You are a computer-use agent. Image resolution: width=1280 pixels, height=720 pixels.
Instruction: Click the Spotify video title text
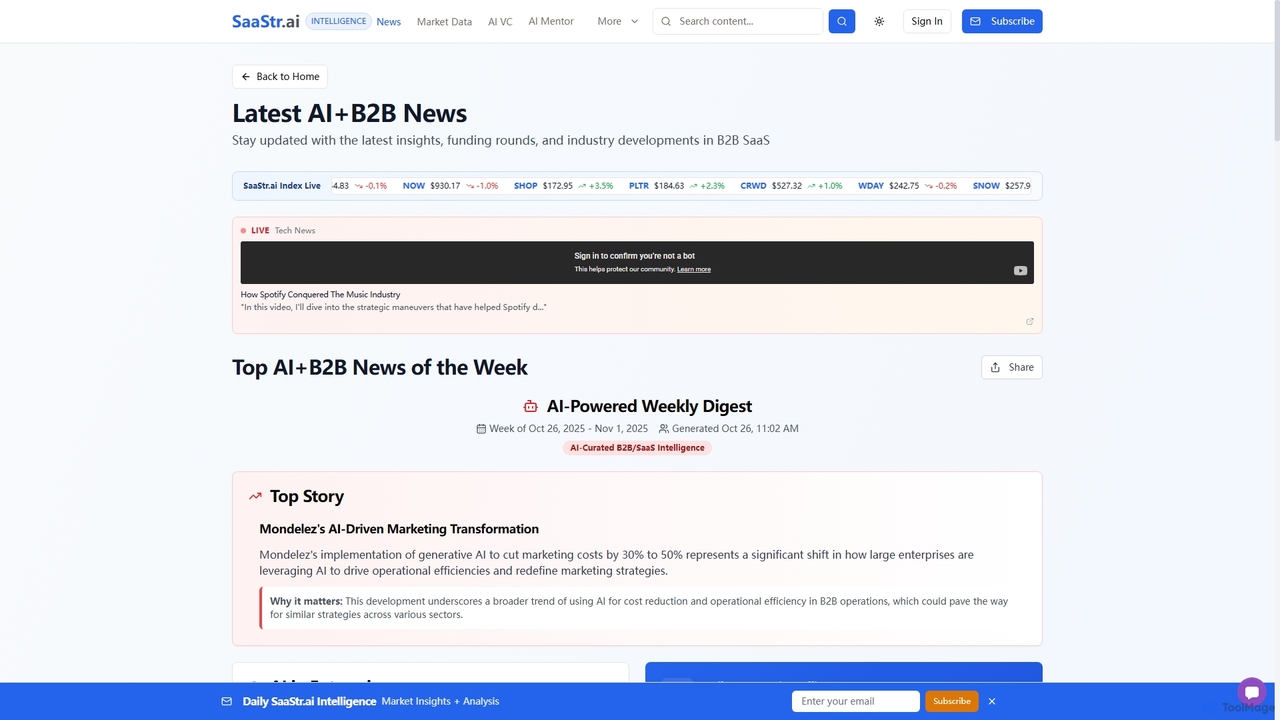320,295
